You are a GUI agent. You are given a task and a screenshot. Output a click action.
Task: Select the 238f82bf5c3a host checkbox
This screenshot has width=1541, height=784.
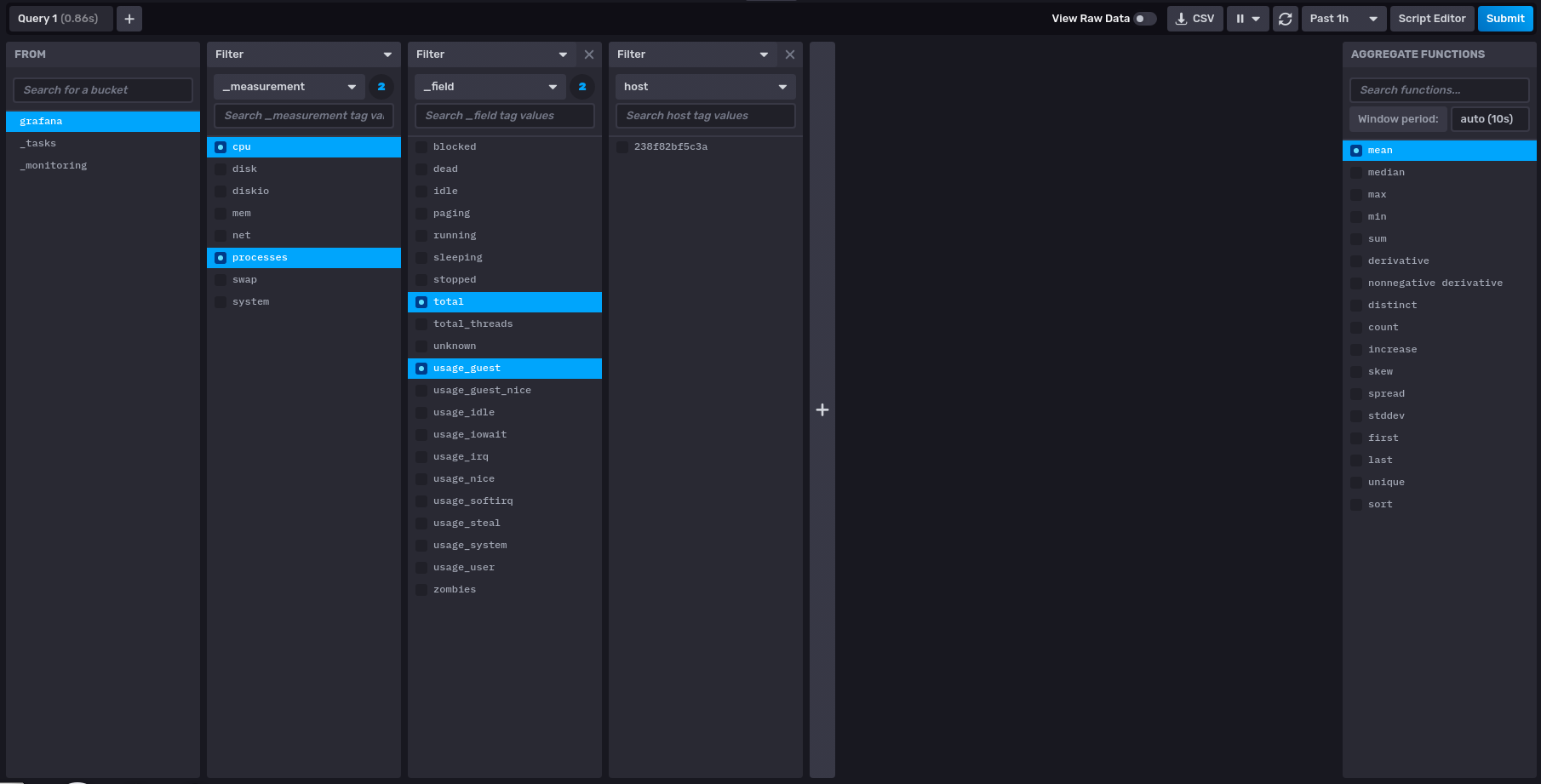click(622, 147)
